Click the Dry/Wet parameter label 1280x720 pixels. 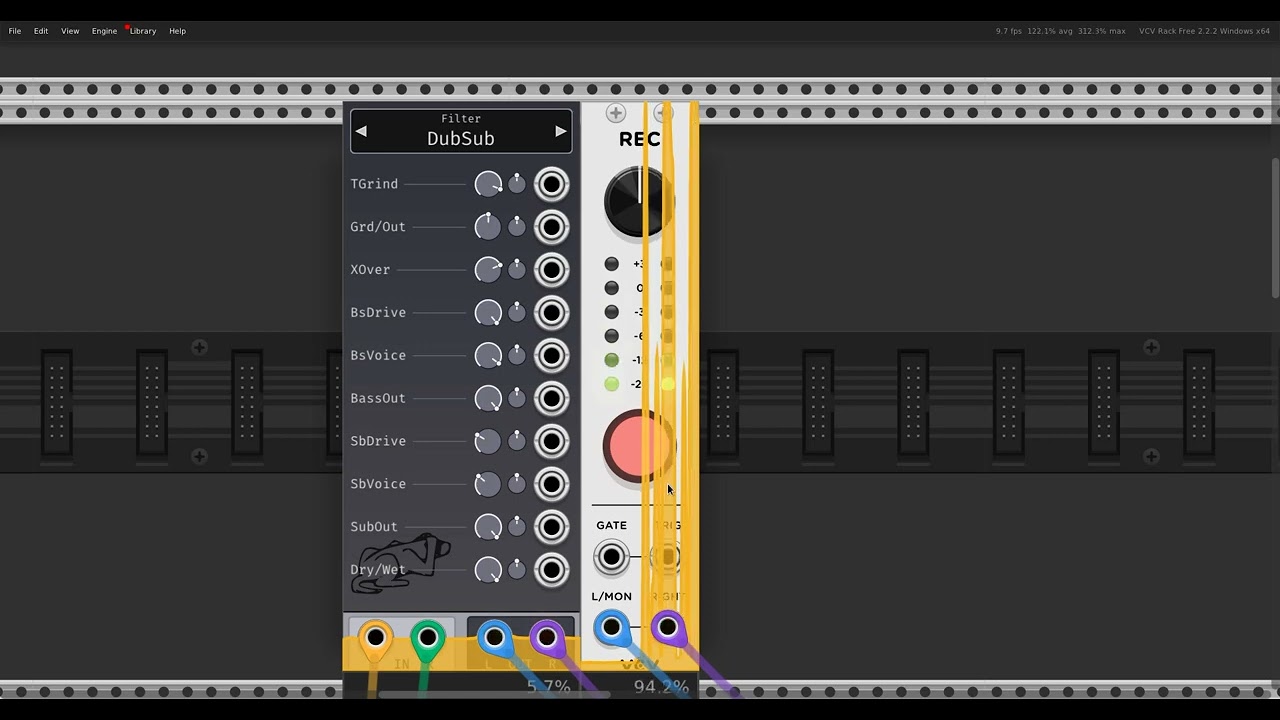378,570
